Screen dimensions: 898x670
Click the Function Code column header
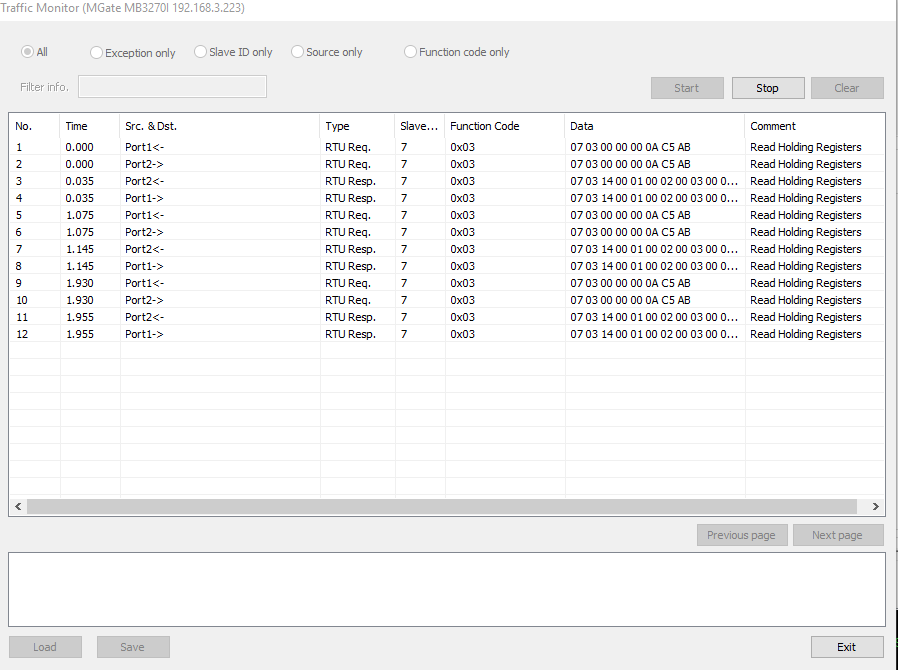click(505, 126)
